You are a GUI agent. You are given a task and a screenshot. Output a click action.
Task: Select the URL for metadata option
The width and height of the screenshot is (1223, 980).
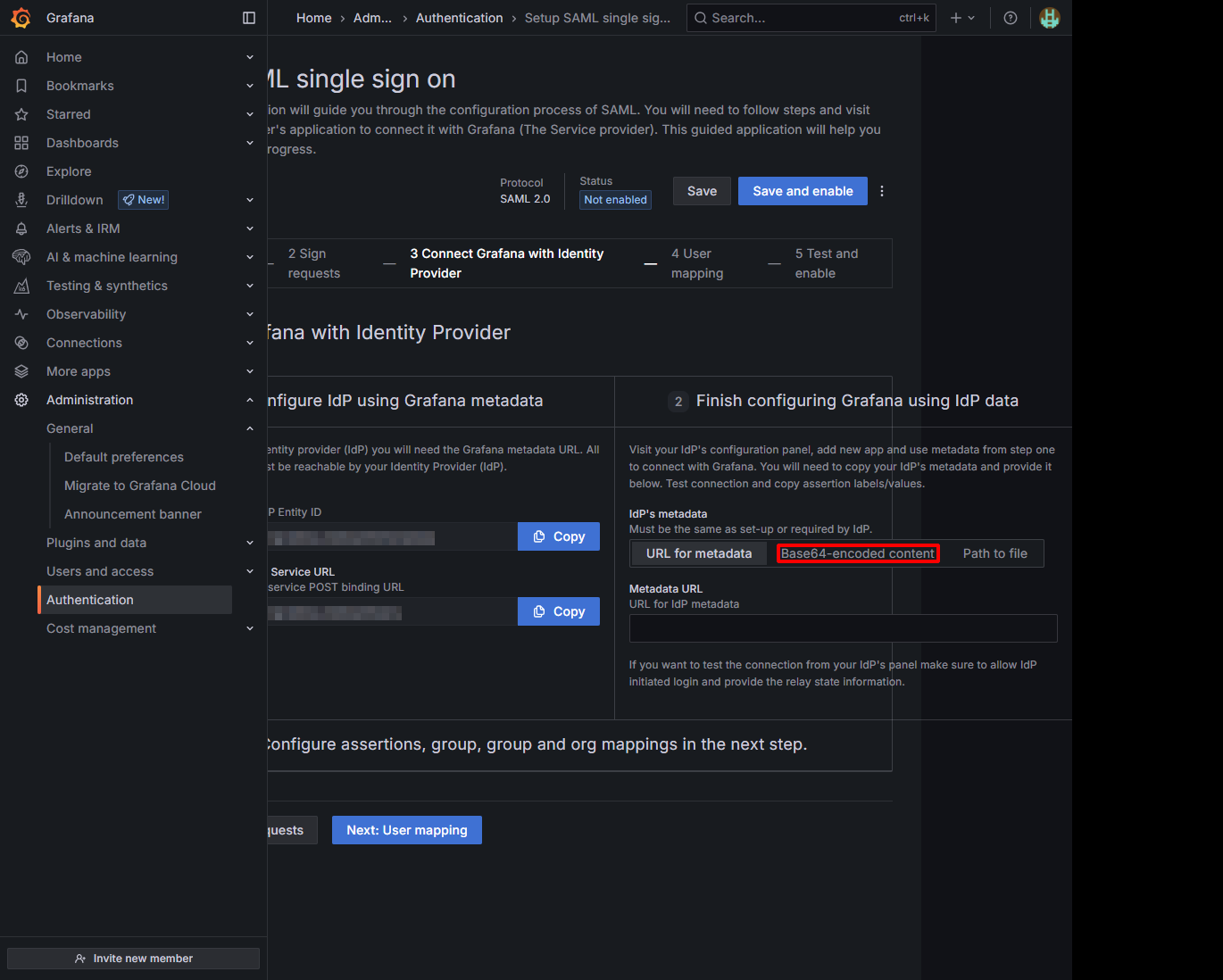699,553
